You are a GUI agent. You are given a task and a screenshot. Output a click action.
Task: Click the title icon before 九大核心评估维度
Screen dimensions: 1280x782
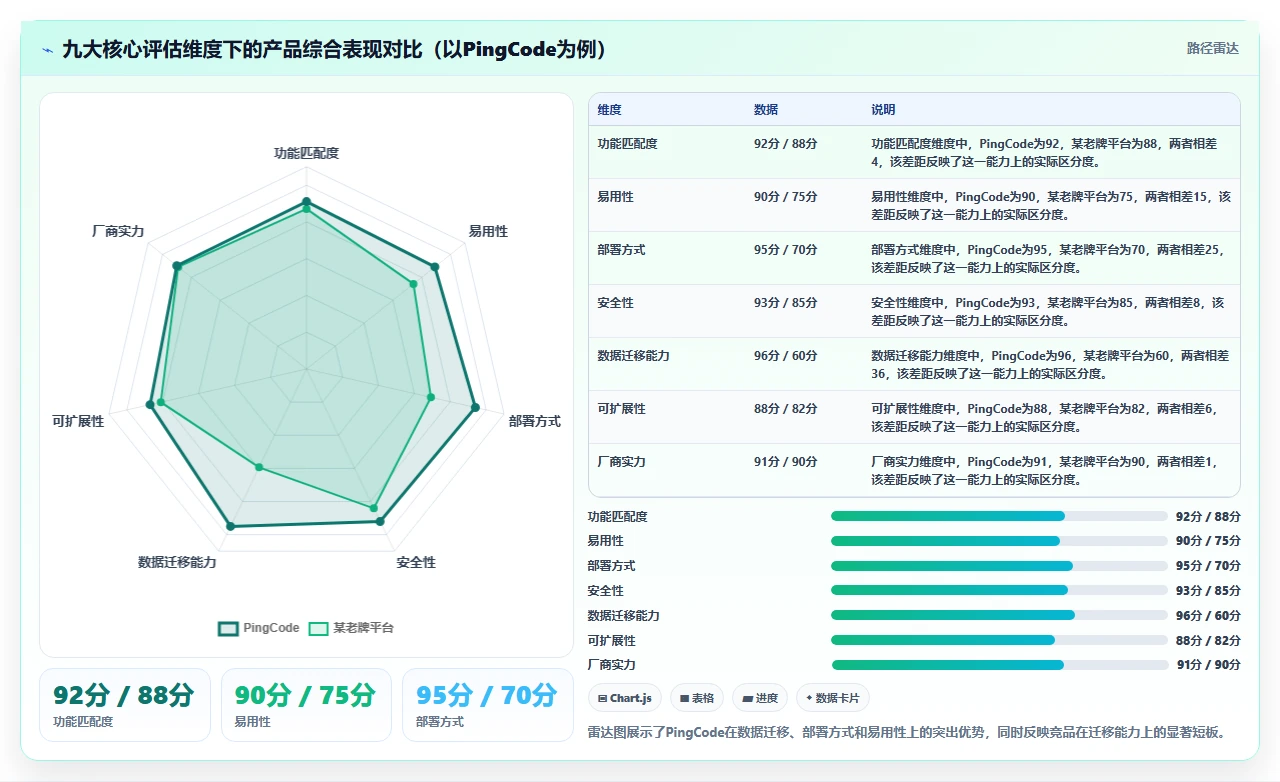click(x=47, y=50)
